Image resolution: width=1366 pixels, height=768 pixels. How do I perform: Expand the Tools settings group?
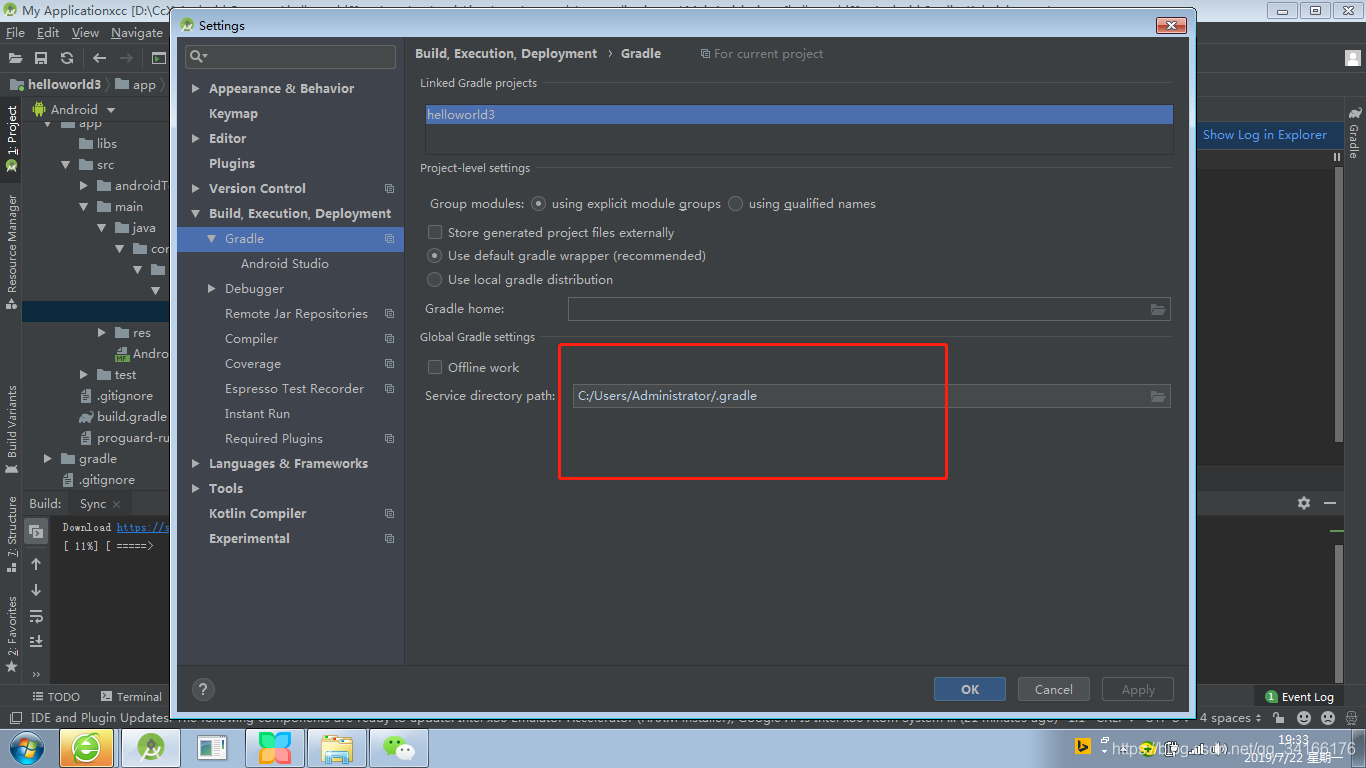tap(196, 489)
